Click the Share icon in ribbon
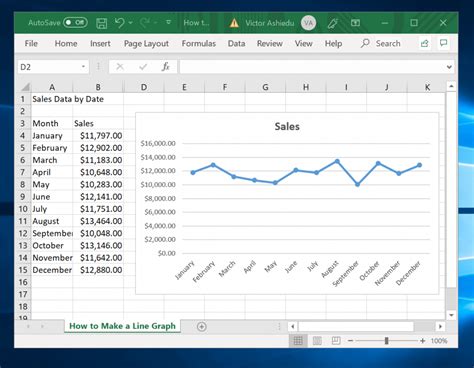474x368 pixels. tap(424, 43)
